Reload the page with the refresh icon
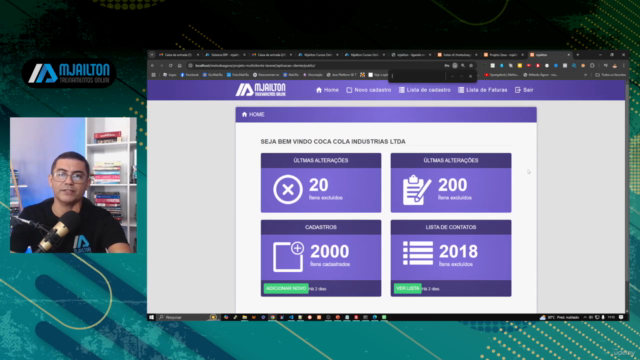 coord(171,65)
